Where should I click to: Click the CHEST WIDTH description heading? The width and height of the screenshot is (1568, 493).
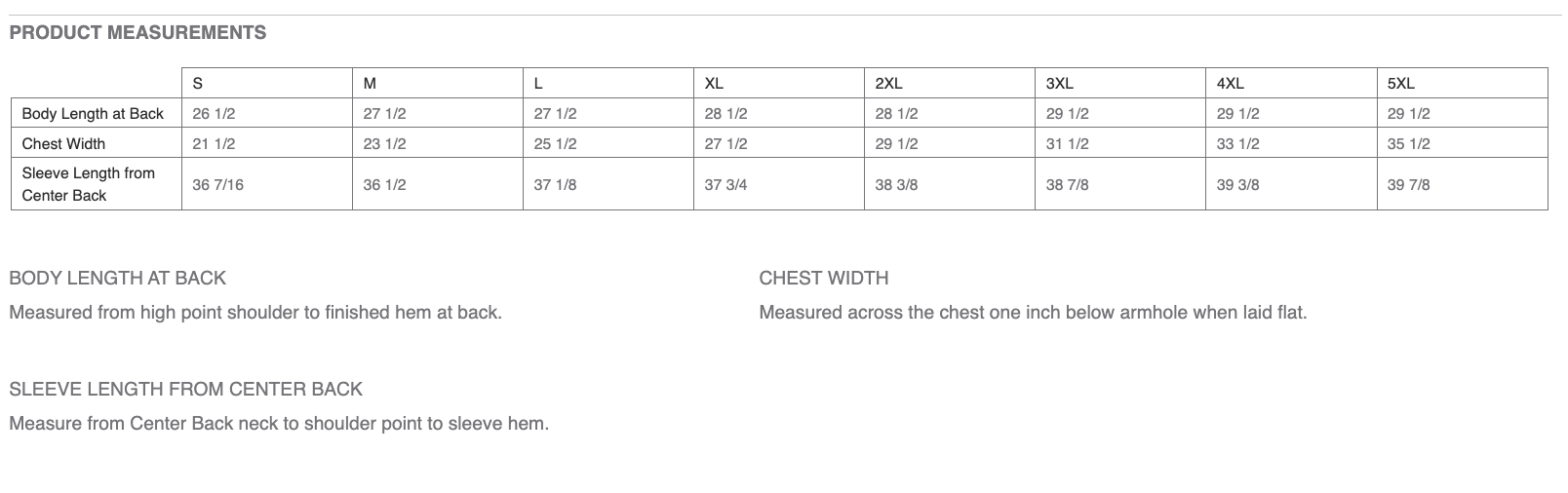pos(824,279)
